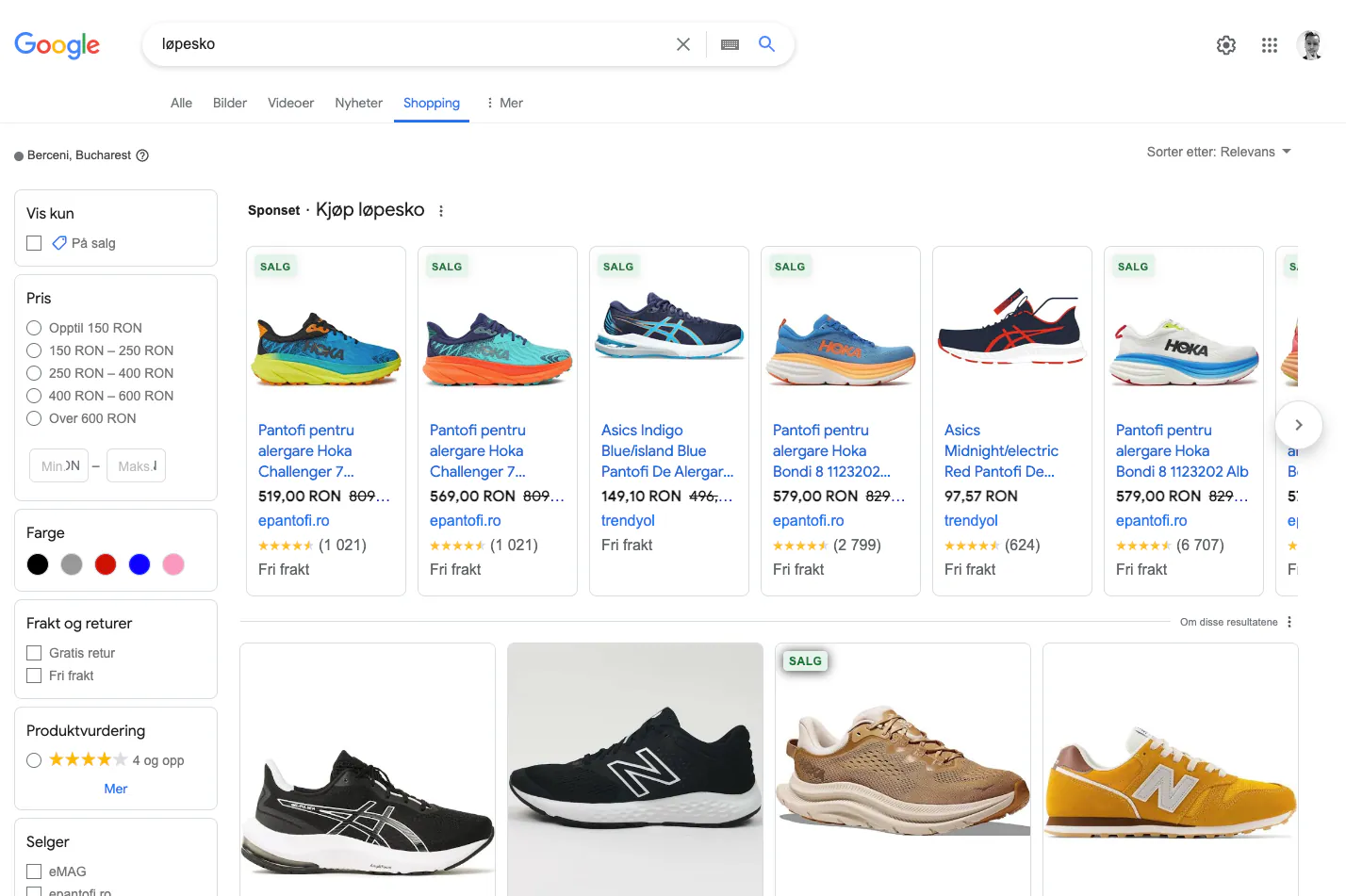Select the 150 RON – 250 RON price range

click(x=34, y=350)
